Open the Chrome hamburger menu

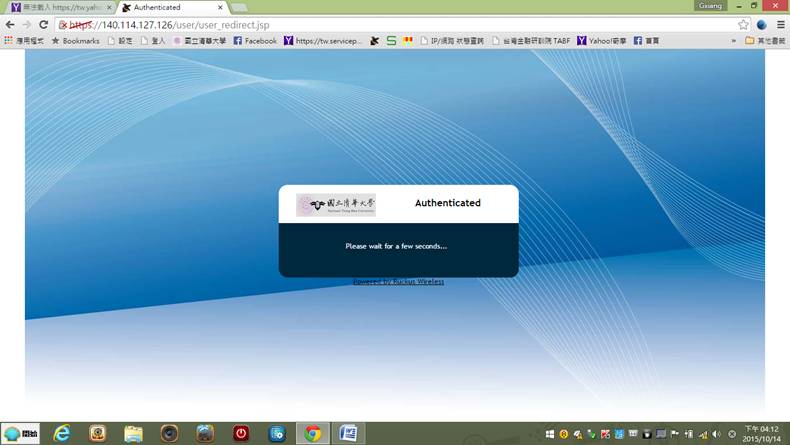tap(780, 24)
